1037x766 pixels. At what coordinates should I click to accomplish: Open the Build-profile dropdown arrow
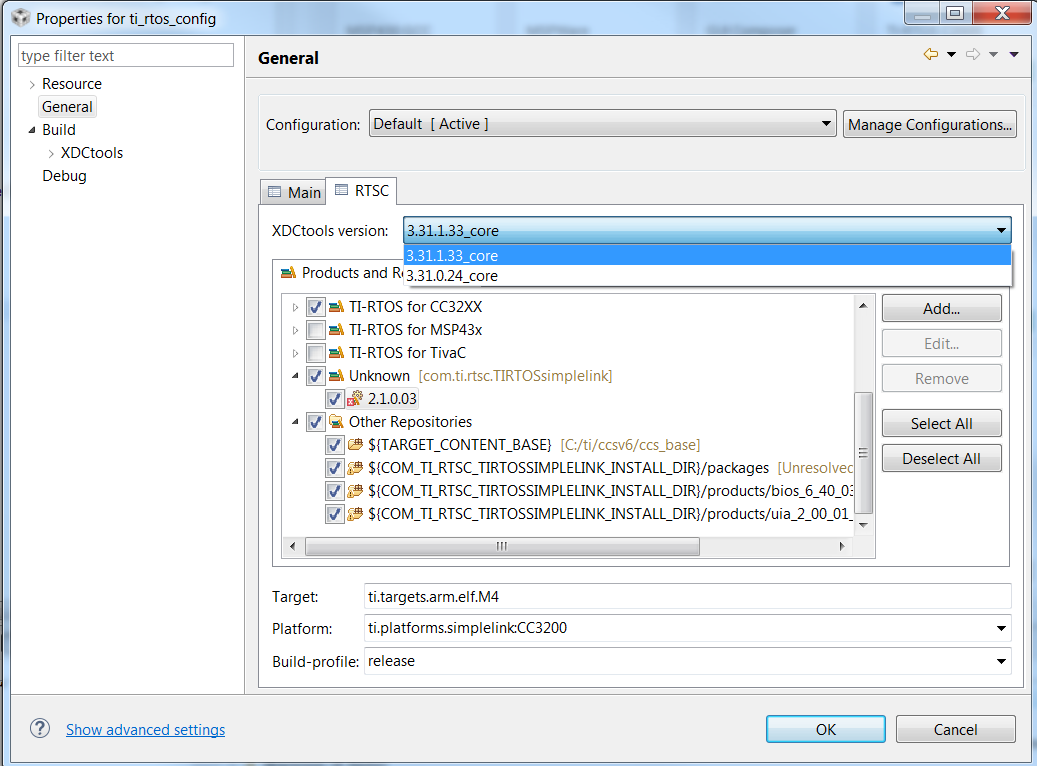(1001, 661)
